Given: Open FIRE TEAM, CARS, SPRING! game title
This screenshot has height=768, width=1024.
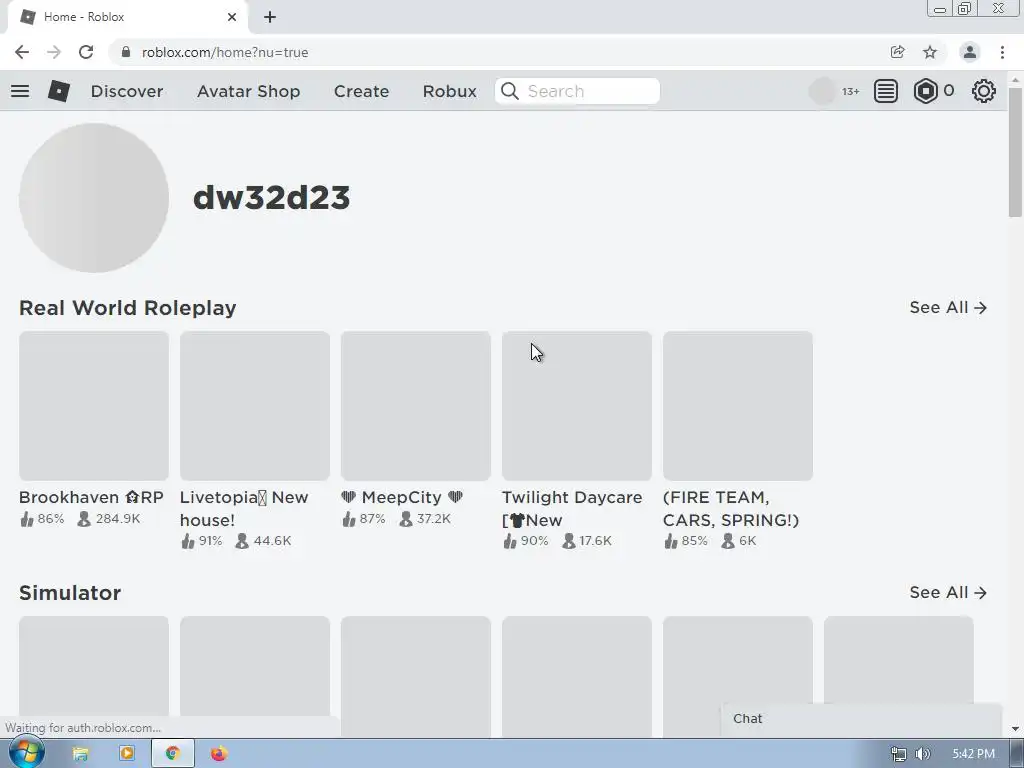Looking at the screenshot, I should click(731, 509).
